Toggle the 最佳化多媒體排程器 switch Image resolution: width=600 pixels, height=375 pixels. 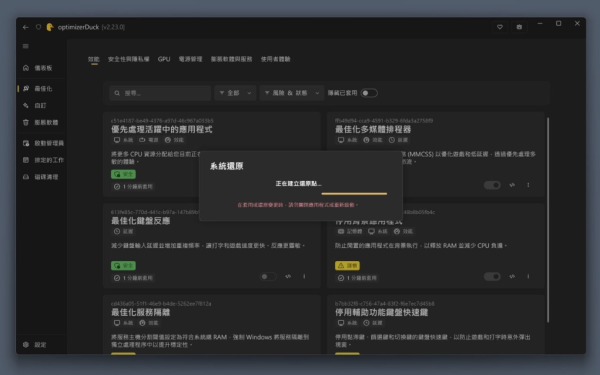point(492,185)
